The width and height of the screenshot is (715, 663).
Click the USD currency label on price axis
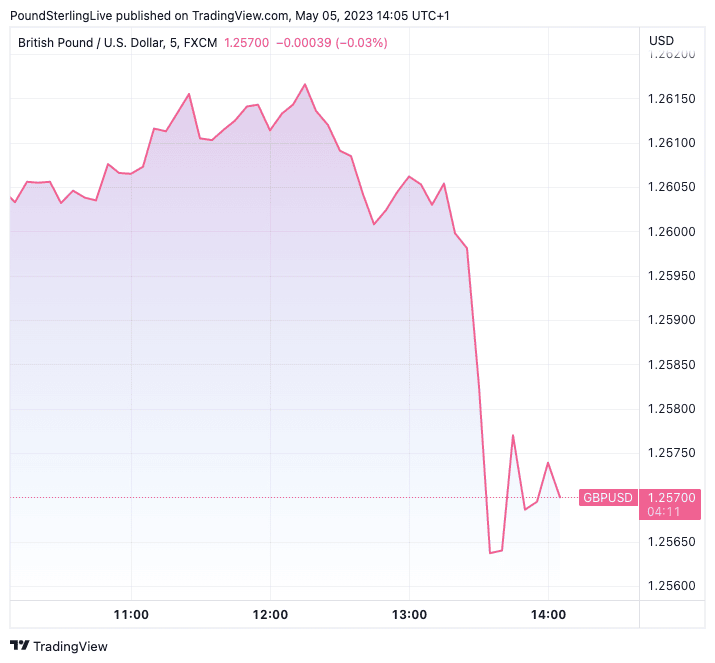click(x=661, y=41)
